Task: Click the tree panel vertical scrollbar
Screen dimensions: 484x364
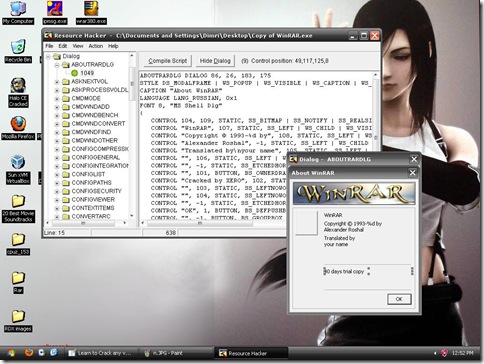Action: pyautogui.click(x=132, y=136)
